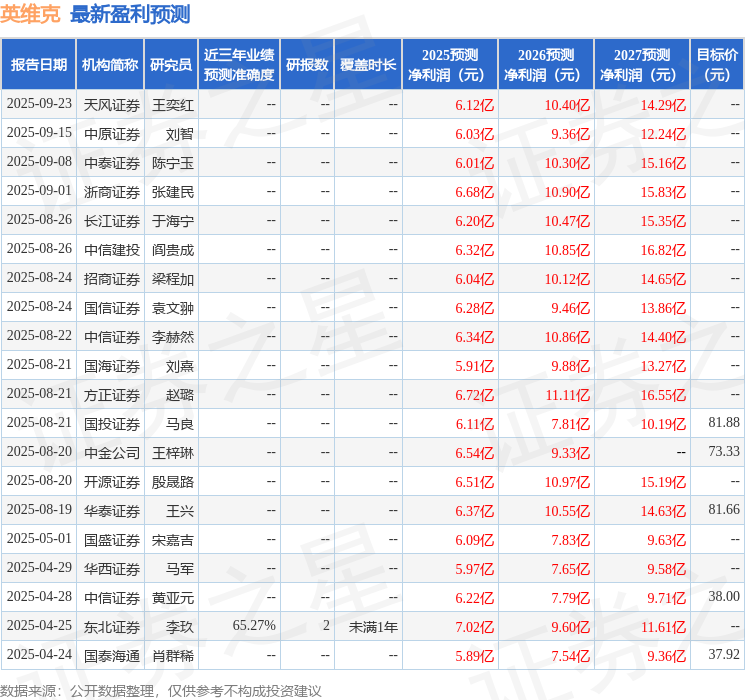Select the 中原证券 institution cell
The width and height of the screenshot is (745, 700).
(x=112, y=134)
